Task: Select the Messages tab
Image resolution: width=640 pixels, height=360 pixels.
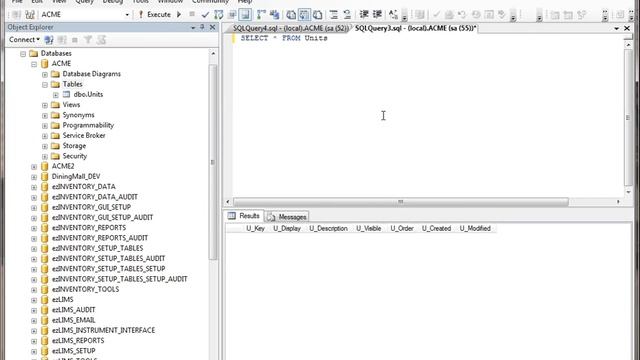Action: coord(287,217)
